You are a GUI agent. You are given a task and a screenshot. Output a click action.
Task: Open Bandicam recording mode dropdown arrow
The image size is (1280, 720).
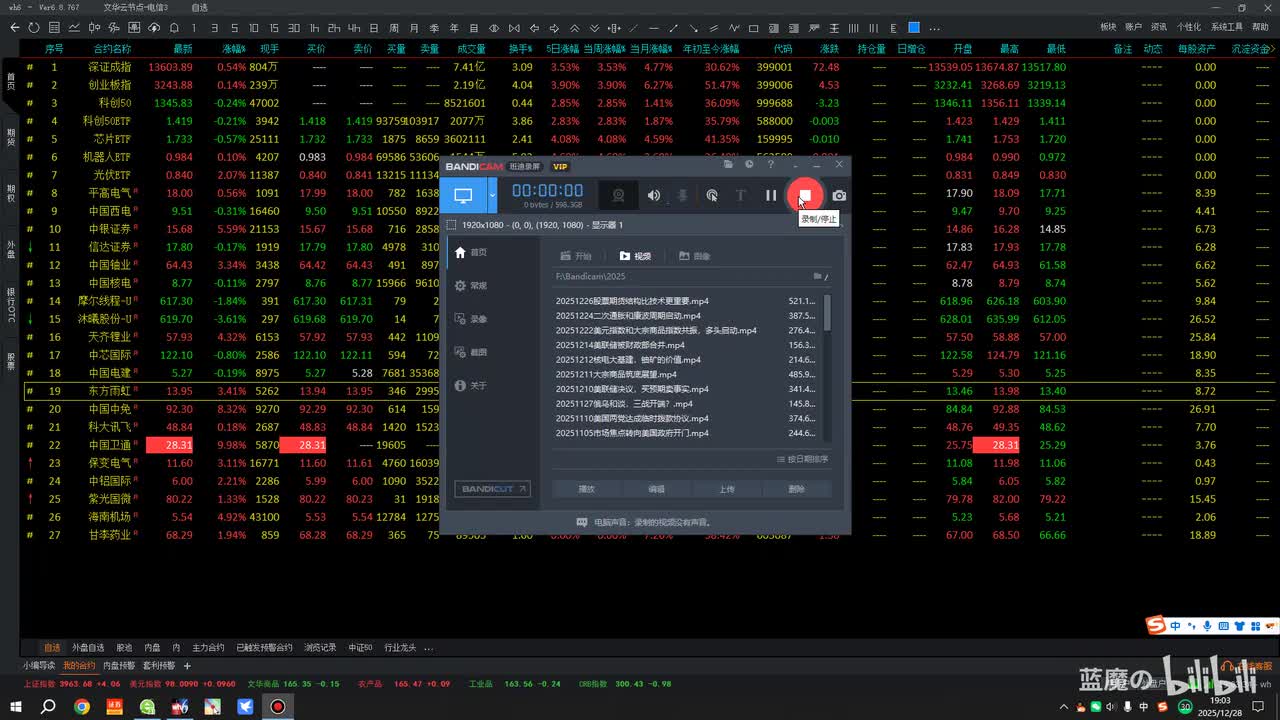pyautogui.click(x=492, y=195)
